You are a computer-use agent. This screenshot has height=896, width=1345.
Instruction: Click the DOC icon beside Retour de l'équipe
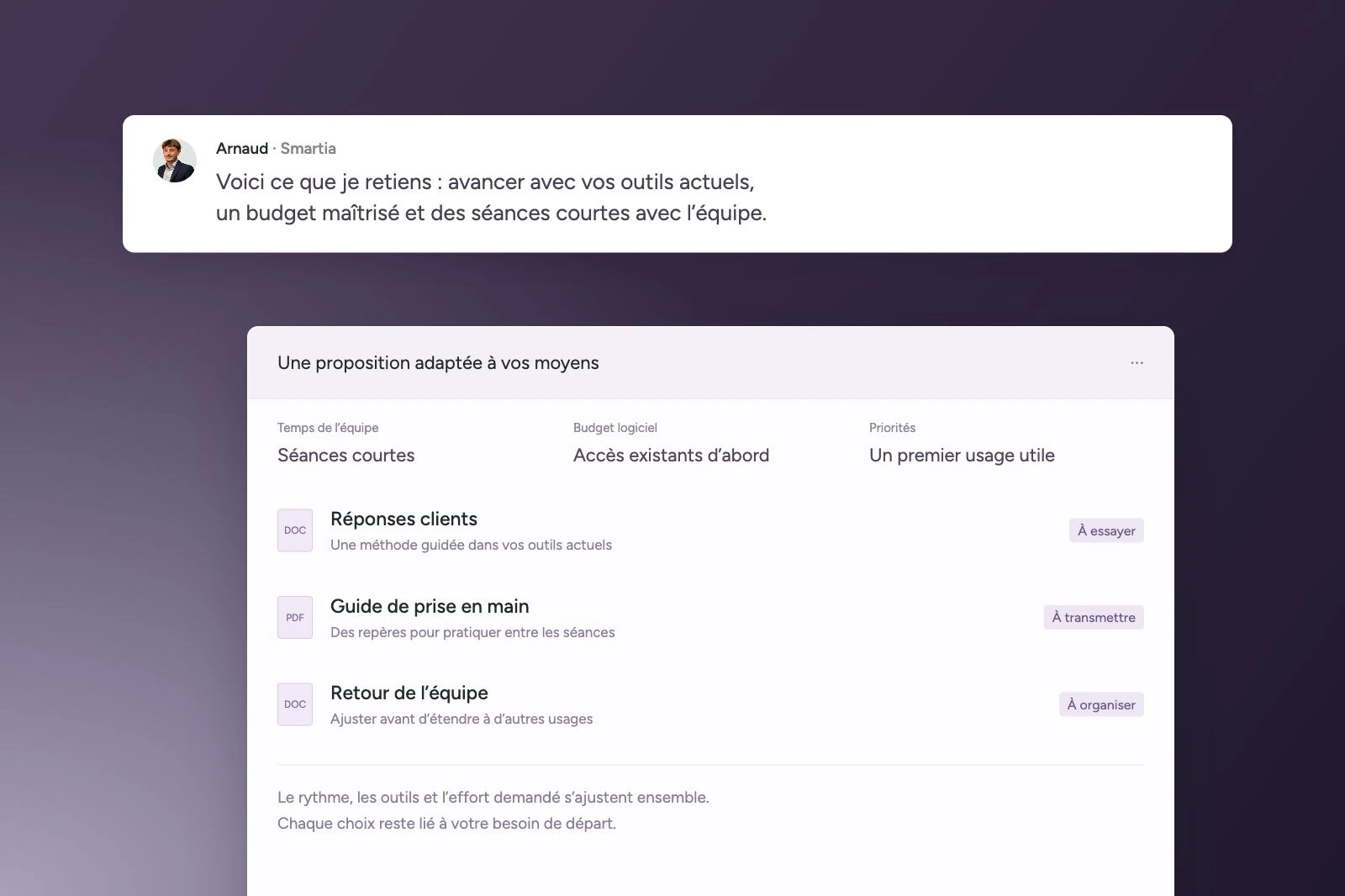295,704
